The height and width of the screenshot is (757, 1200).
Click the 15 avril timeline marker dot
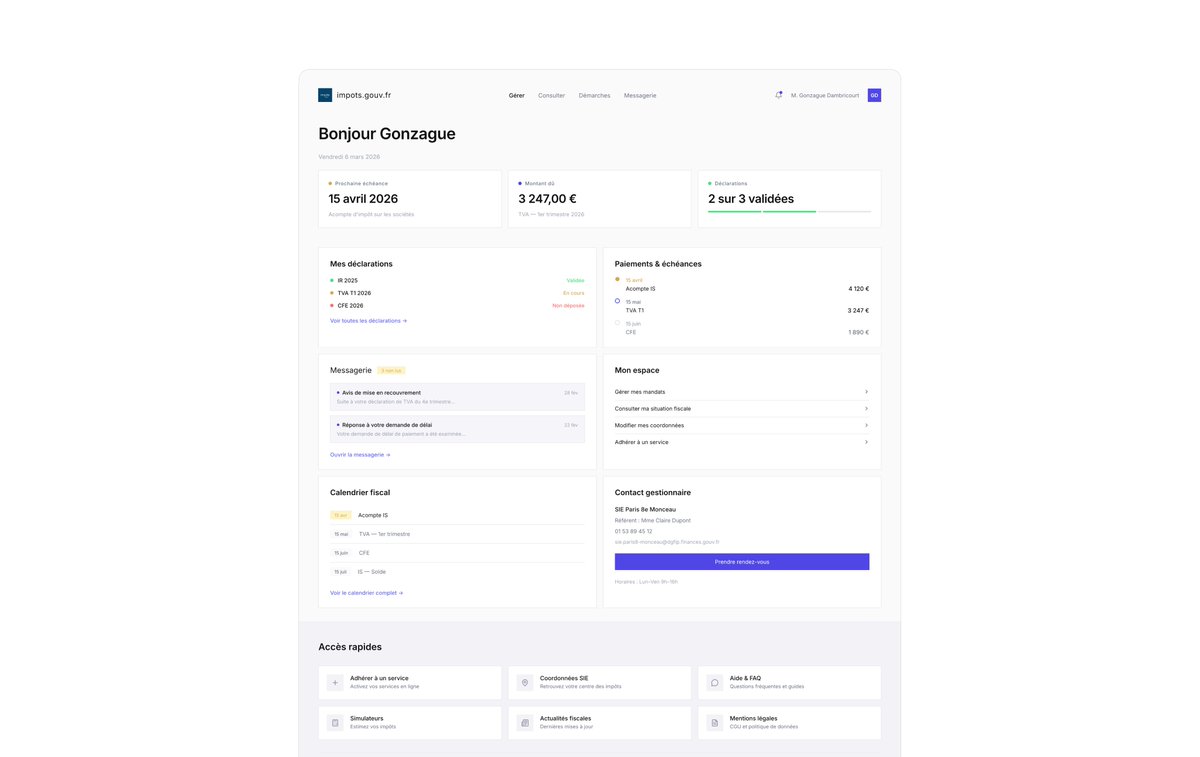coord(617,279)
